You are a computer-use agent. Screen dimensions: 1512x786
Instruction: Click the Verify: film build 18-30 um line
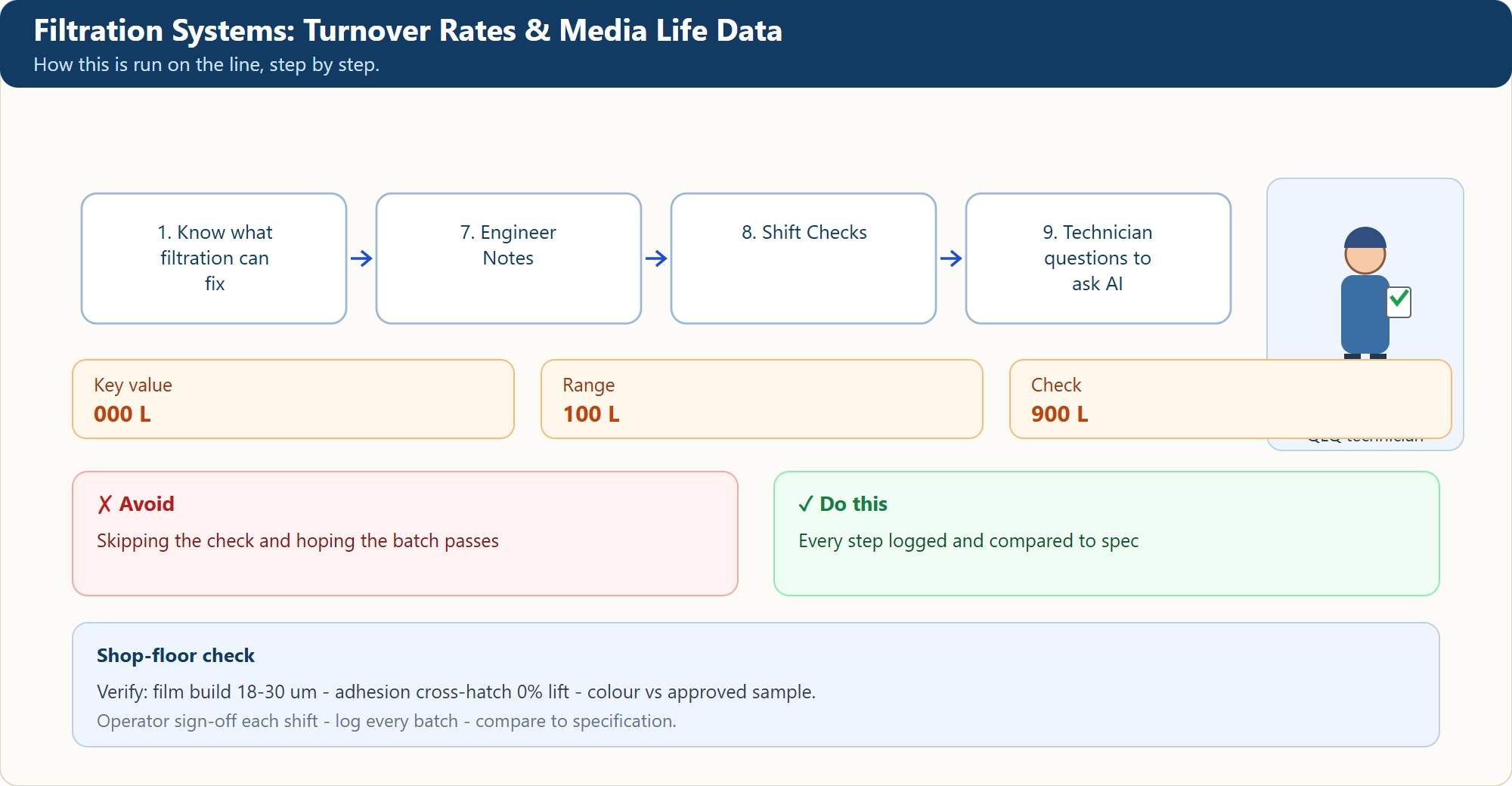pos(456,692)
